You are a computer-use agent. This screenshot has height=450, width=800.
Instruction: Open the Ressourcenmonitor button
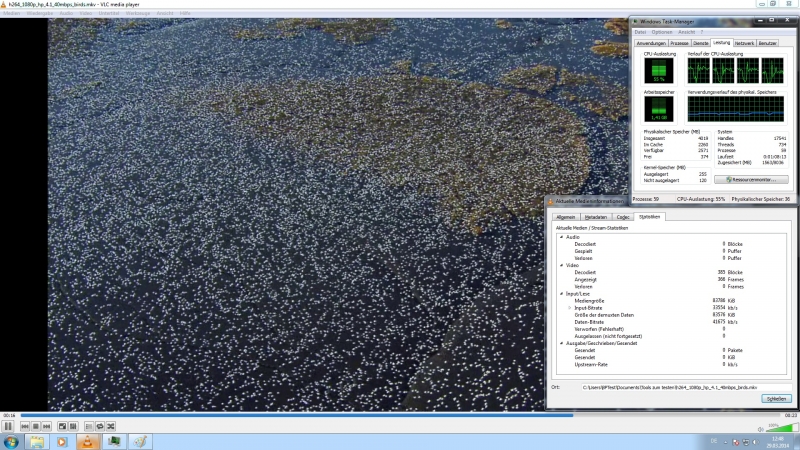coord(751,180)
